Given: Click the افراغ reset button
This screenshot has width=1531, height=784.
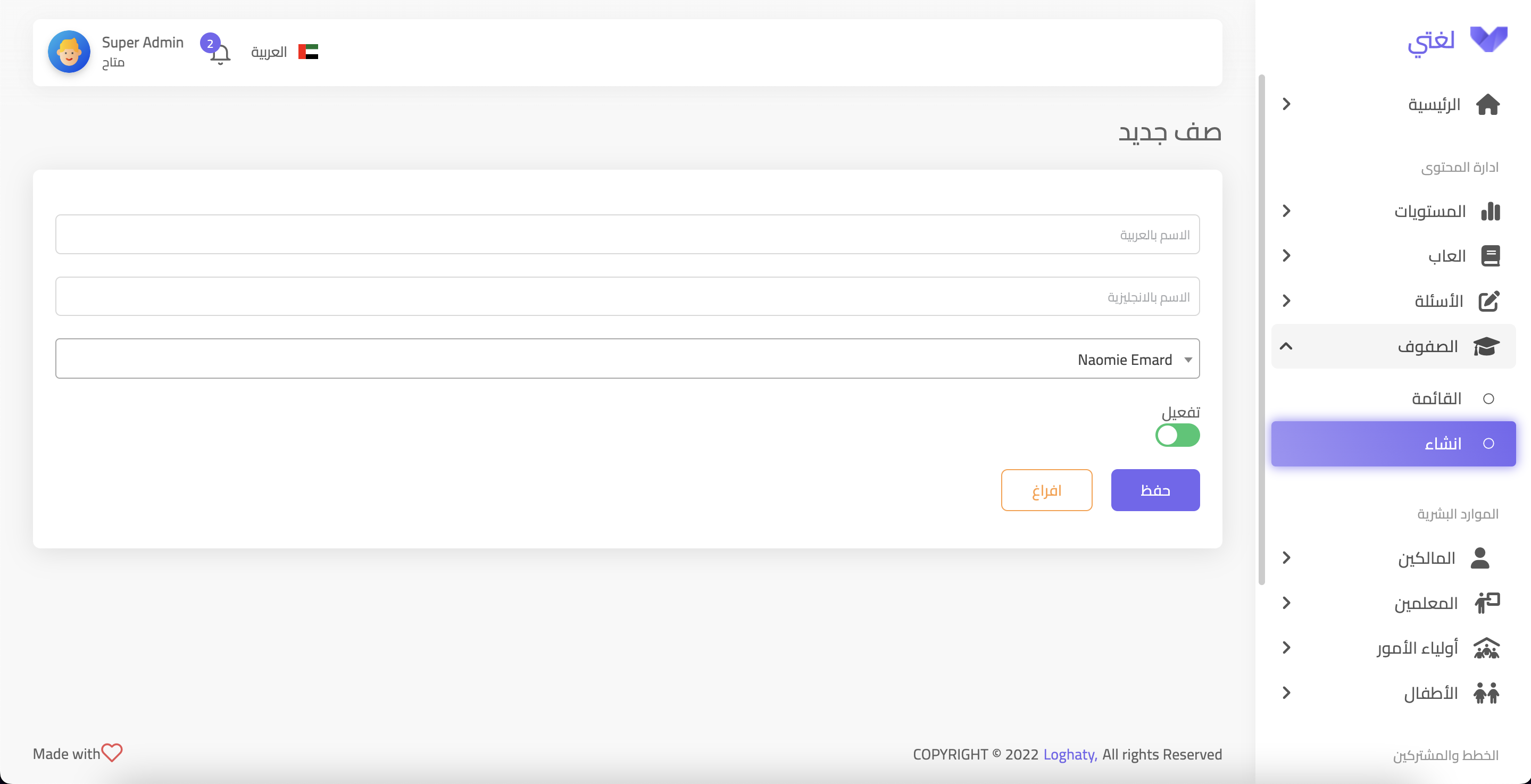Looking at the screenshot, I should pos(1046,490).
